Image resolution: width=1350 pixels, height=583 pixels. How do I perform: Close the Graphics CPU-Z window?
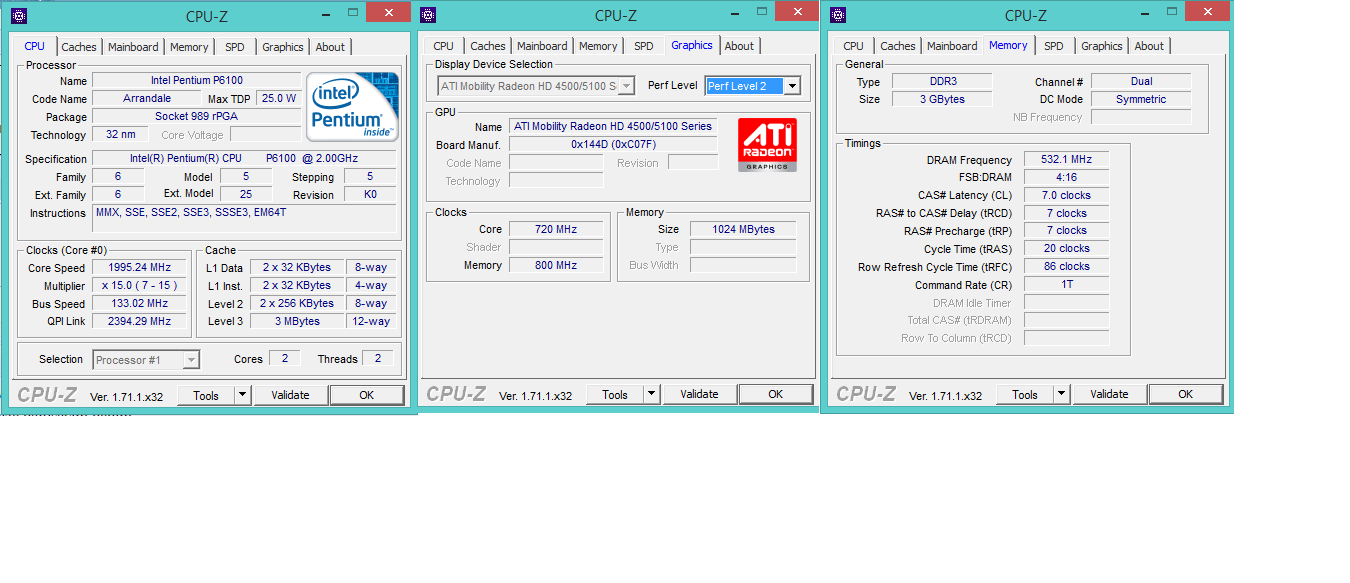coord(797,11)
